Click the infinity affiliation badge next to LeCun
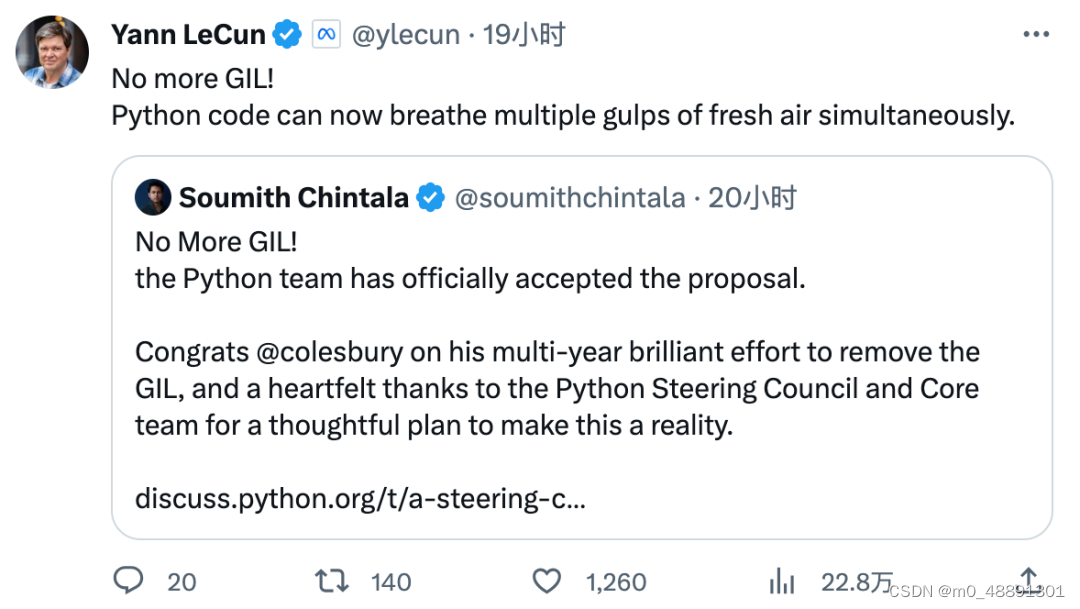 (x=327, y=33)
